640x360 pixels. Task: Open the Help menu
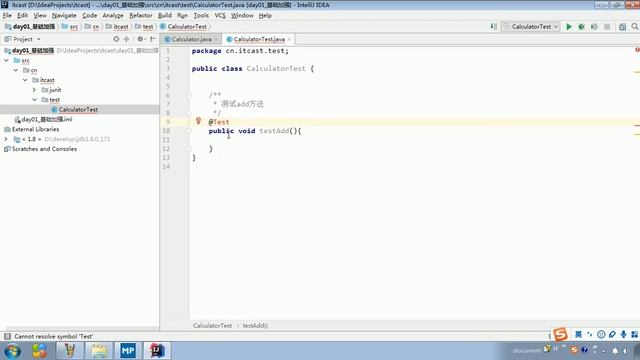[265, 16]
